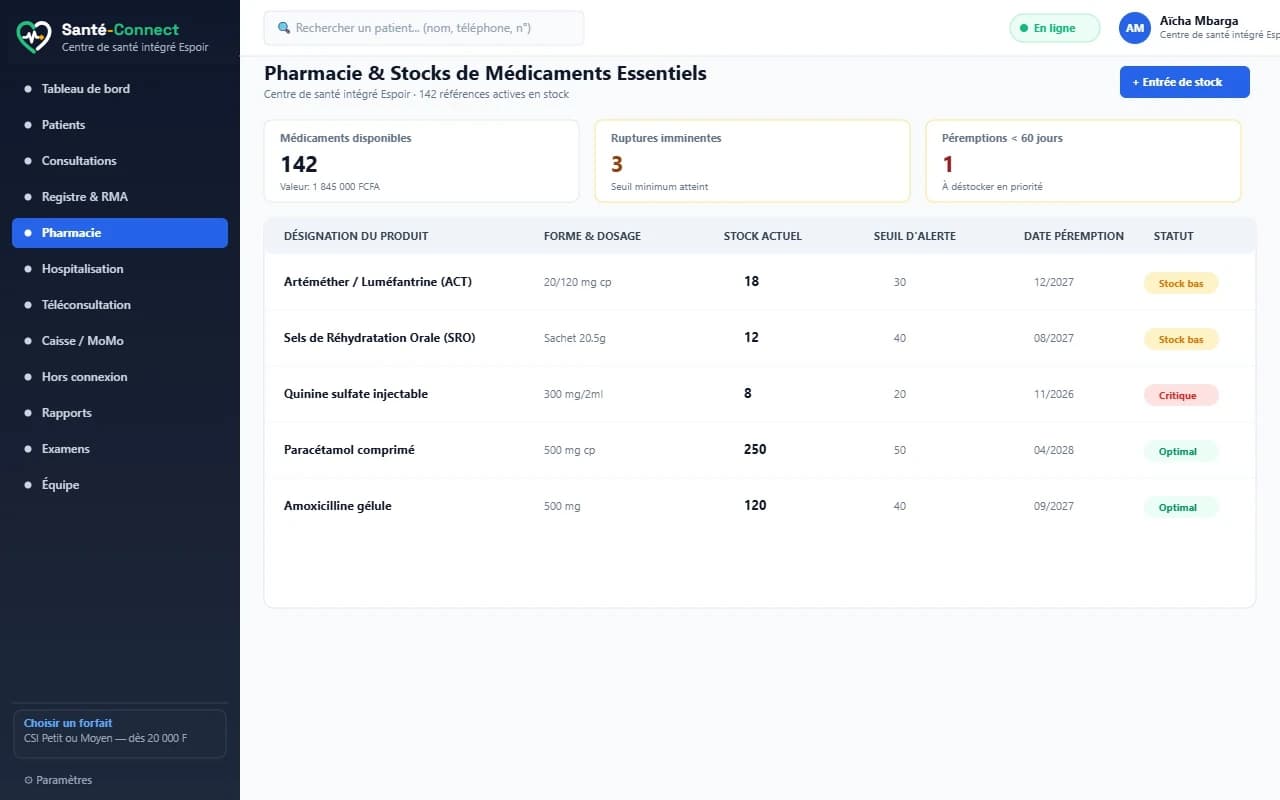Go to Téléconsultation
Viewport: 1280px width, 800px height.
pos(120,305)
